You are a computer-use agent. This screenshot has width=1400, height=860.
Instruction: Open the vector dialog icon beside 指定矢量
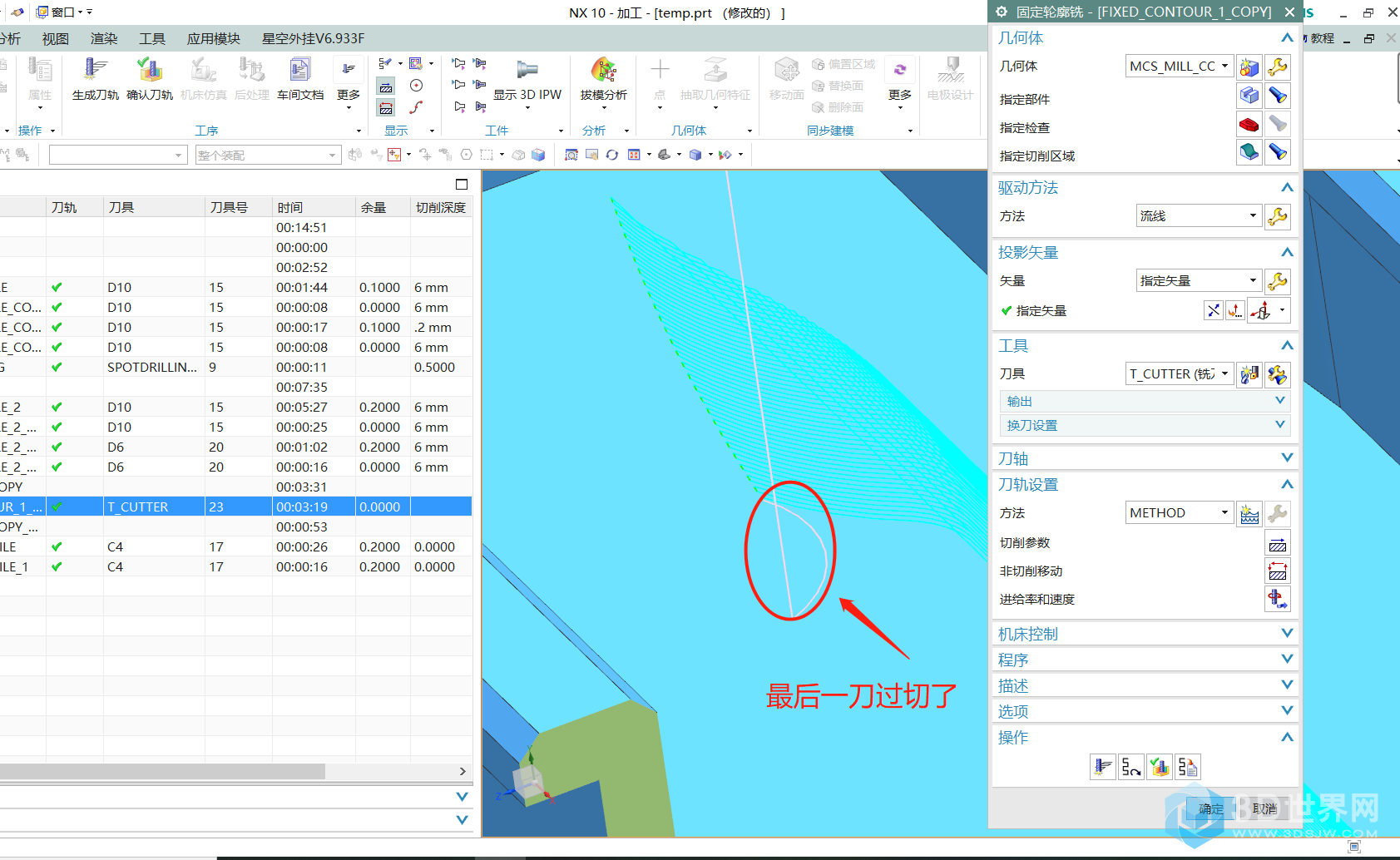1235,310
